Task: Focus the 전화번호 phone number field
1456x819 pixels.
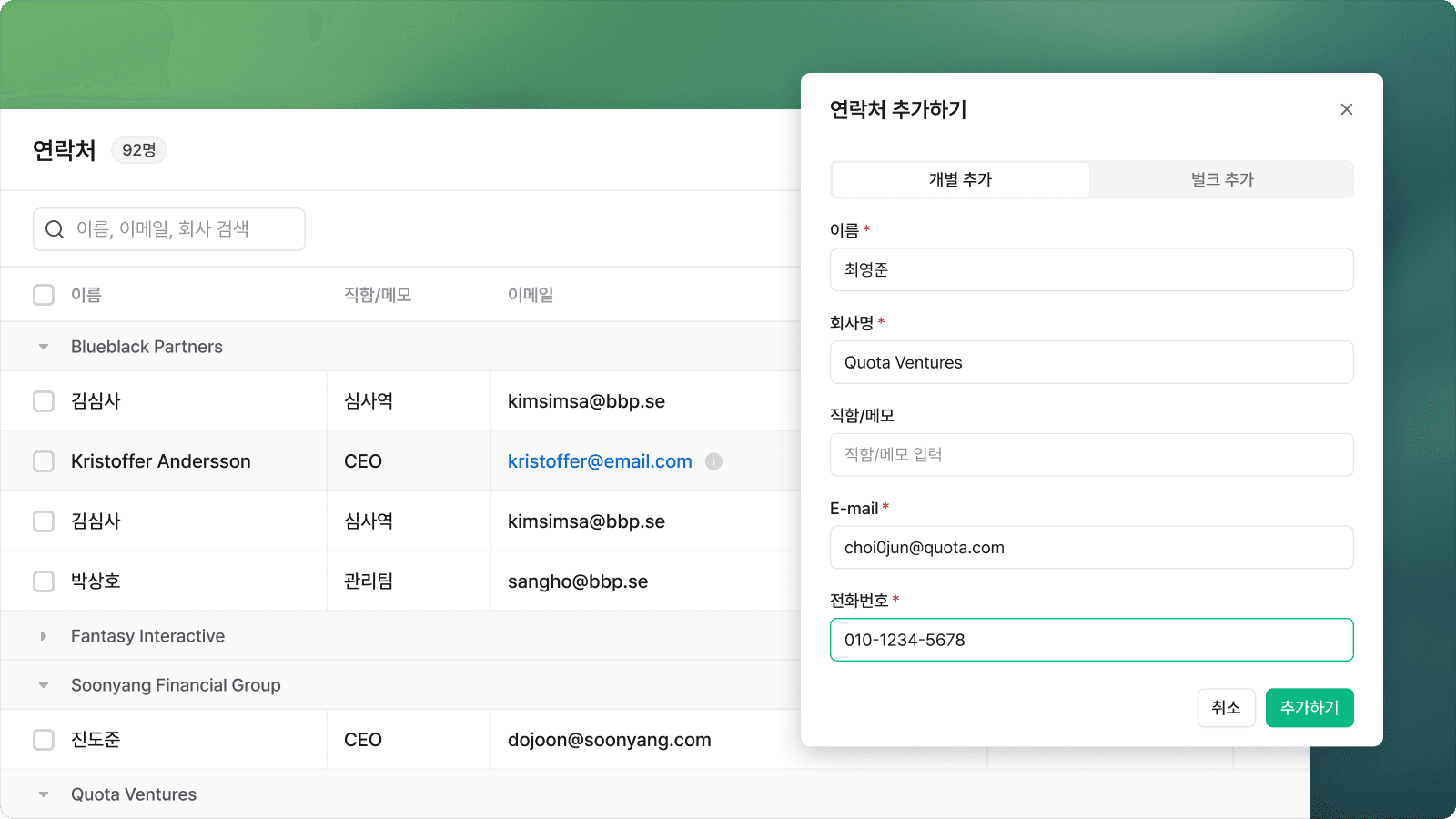Action: pyautogui.click(x=1091, y=640)
